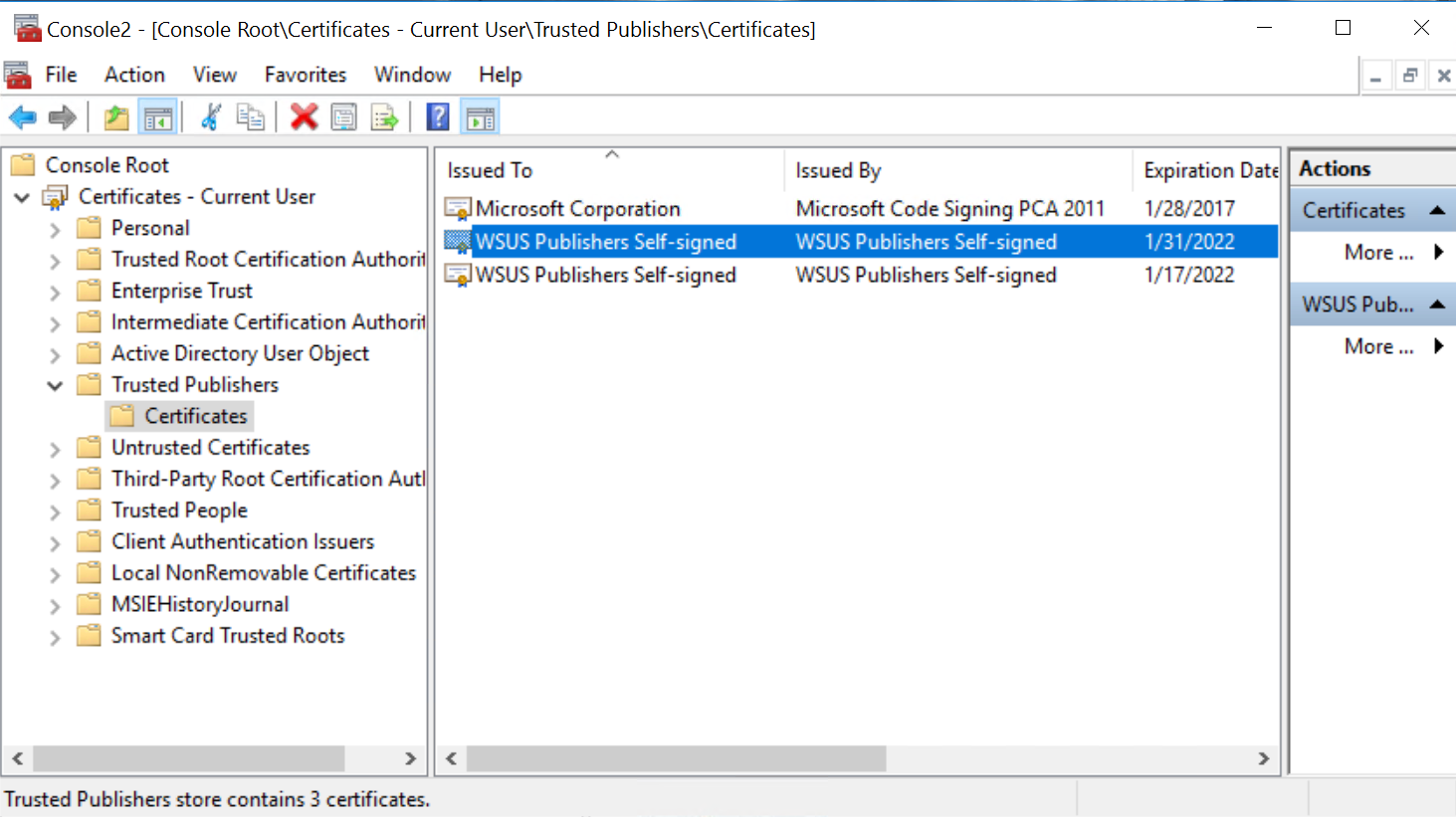This screenshot has height=817, width=1456.
Task: Click the Forward arrow toolbar icon
Action: point(63,117)
